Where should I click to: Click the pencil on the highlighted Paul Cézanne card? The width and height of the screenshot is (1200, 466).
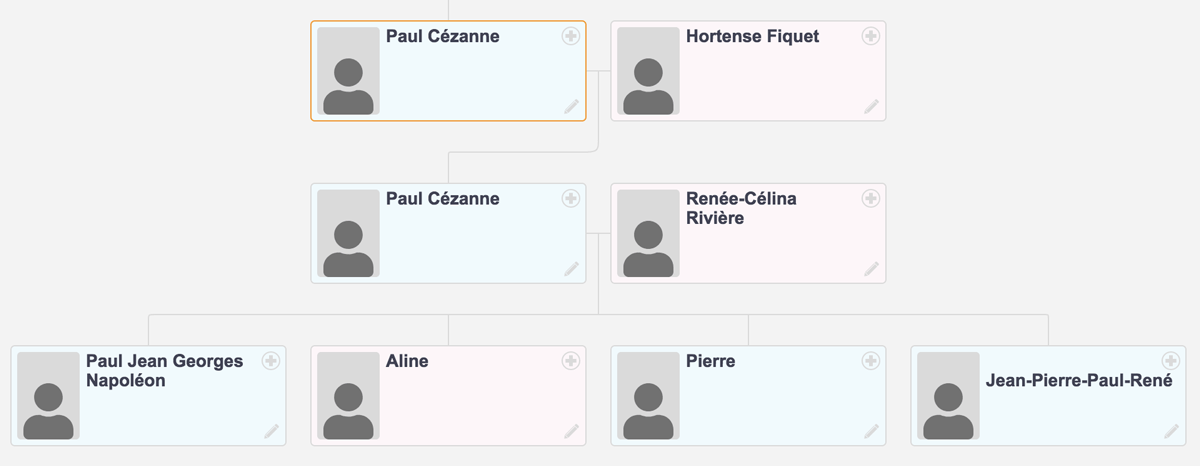[x=571, y=106]
